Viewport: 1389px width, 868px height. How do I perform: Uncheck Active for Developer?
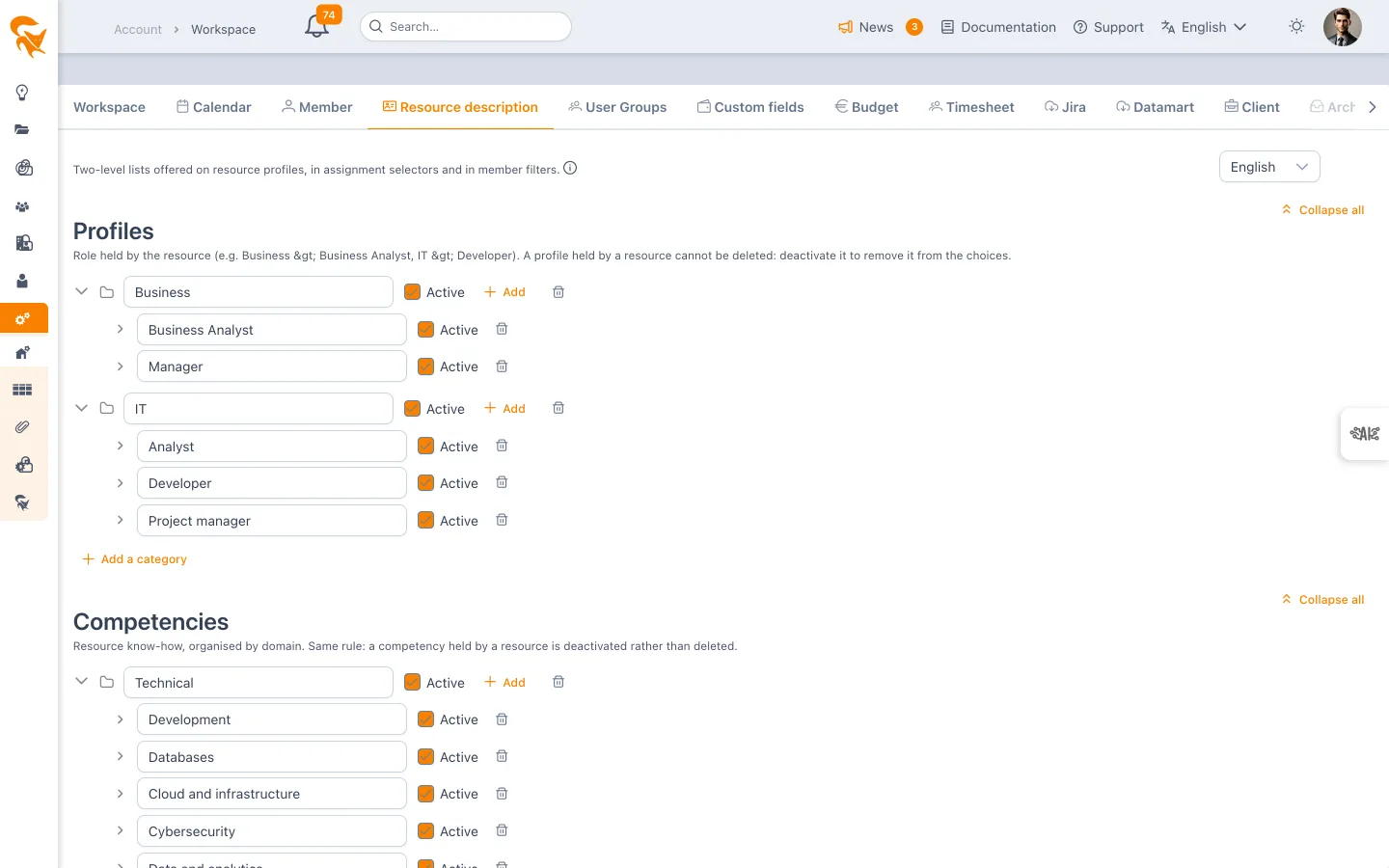[425, 483]
